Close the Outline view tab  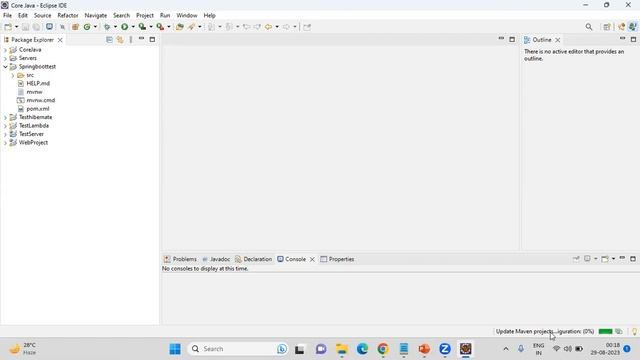(558, 40)
